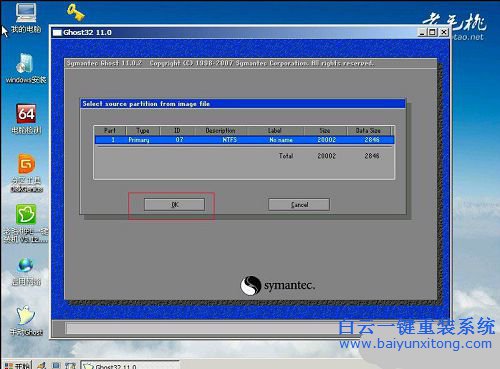Viewport: 500px width, 369px height.
Task: Minimize the Ghost32 11.0 window
Action: pos(422,32)
